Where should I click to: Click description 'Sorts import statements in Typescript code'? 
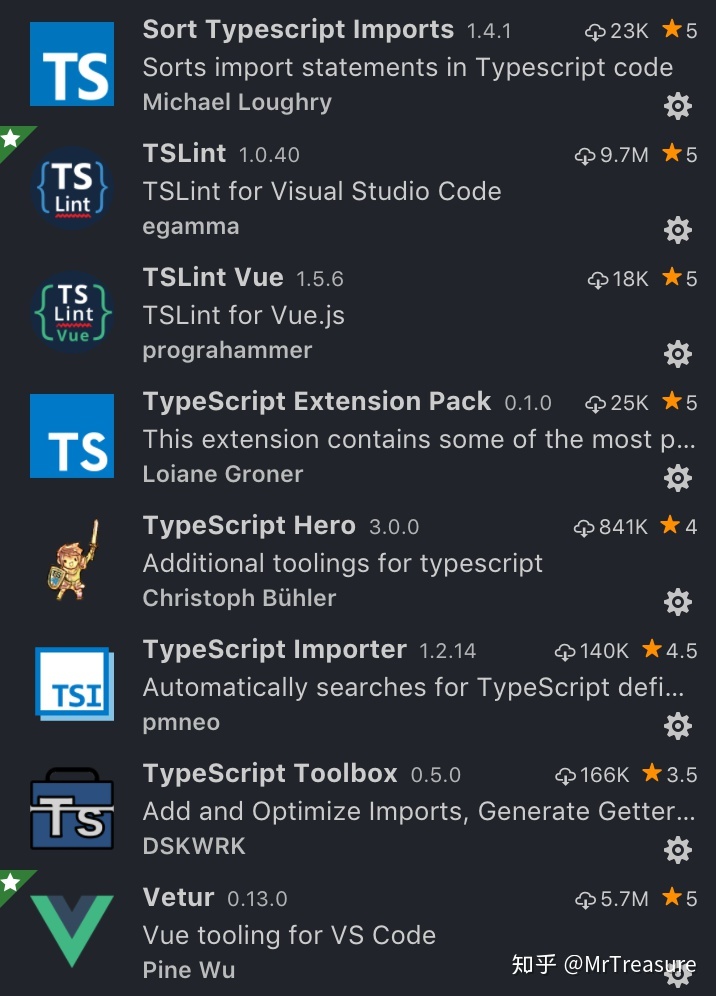coord(408,67)
